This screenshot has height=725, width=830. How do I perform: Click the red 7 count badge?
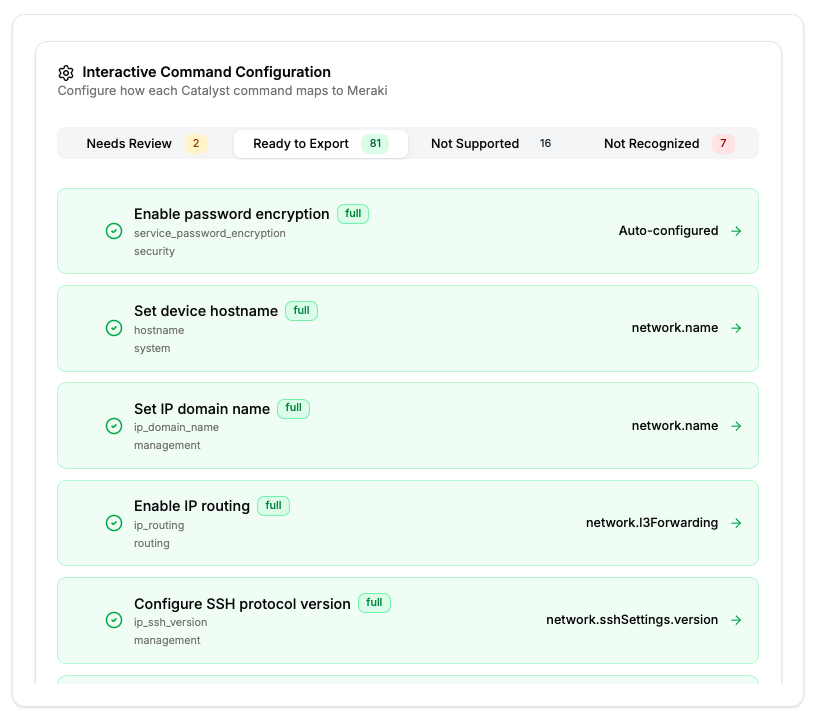point(723,144)
